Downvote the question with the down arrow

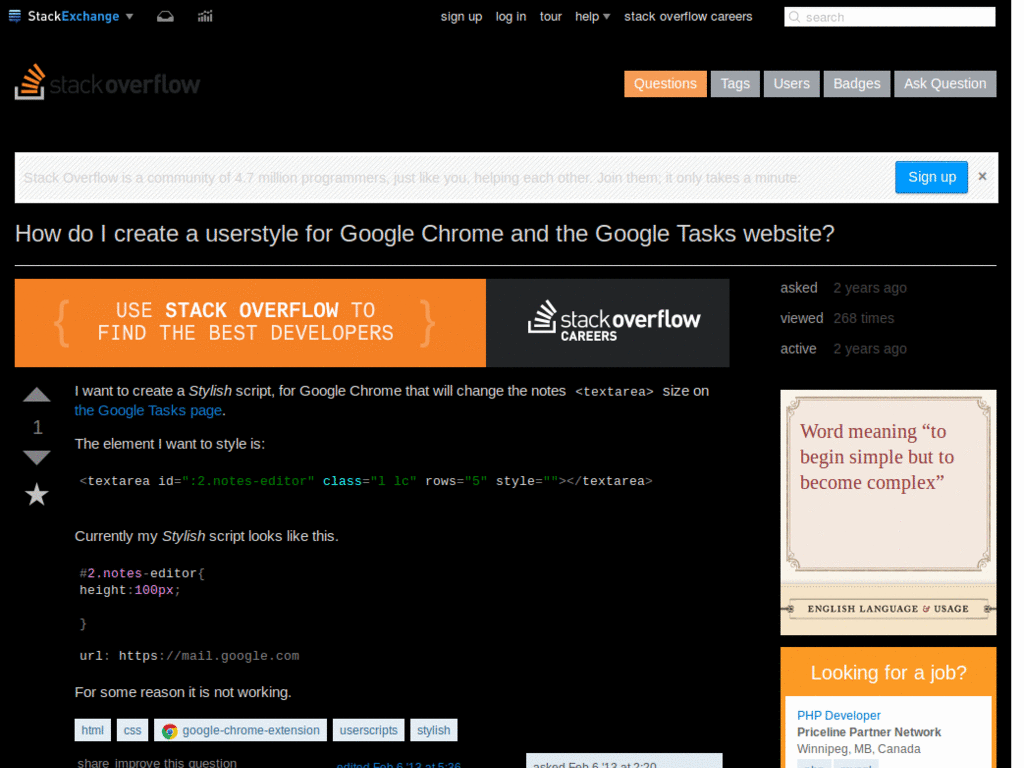coord(37,457)
